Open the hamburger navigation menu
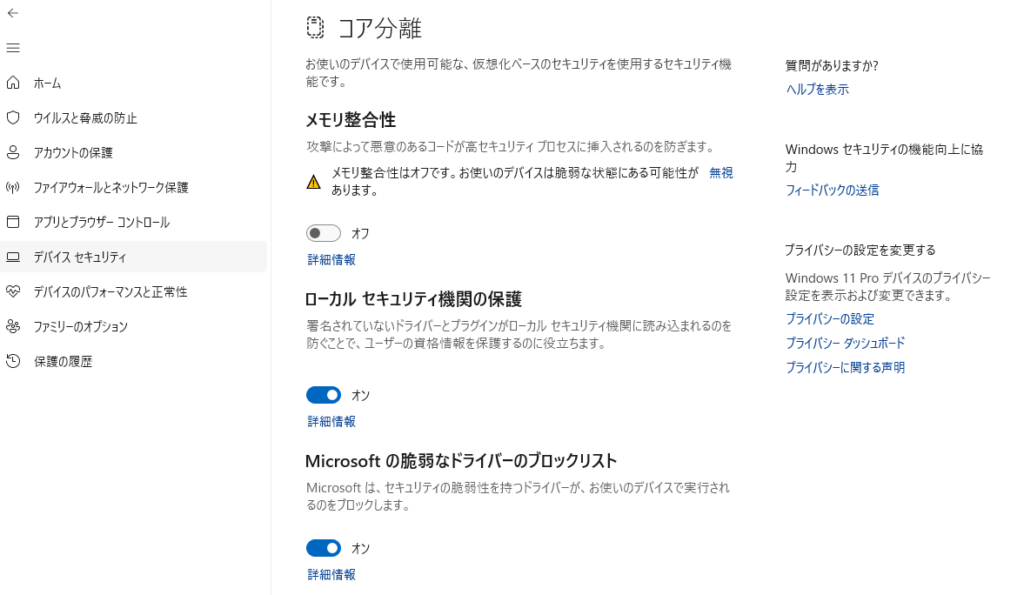This screenshot has height=595, width=1024. point(13,48)
